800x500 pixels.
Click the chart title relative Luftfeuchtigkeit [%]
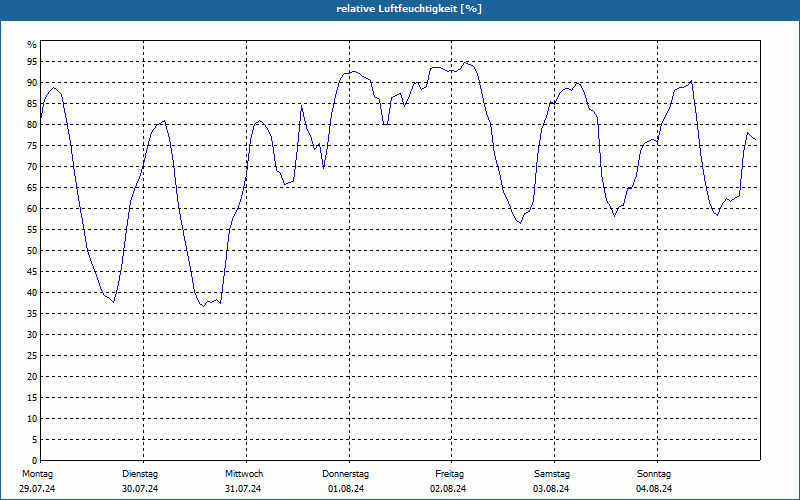pos(409,9)
